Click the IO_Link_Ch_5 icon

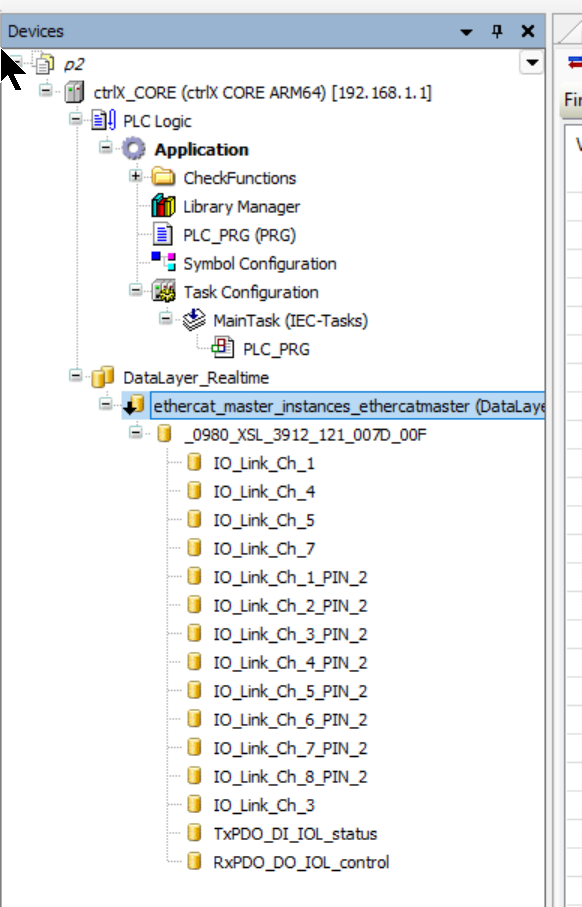(x=194, y=519)
